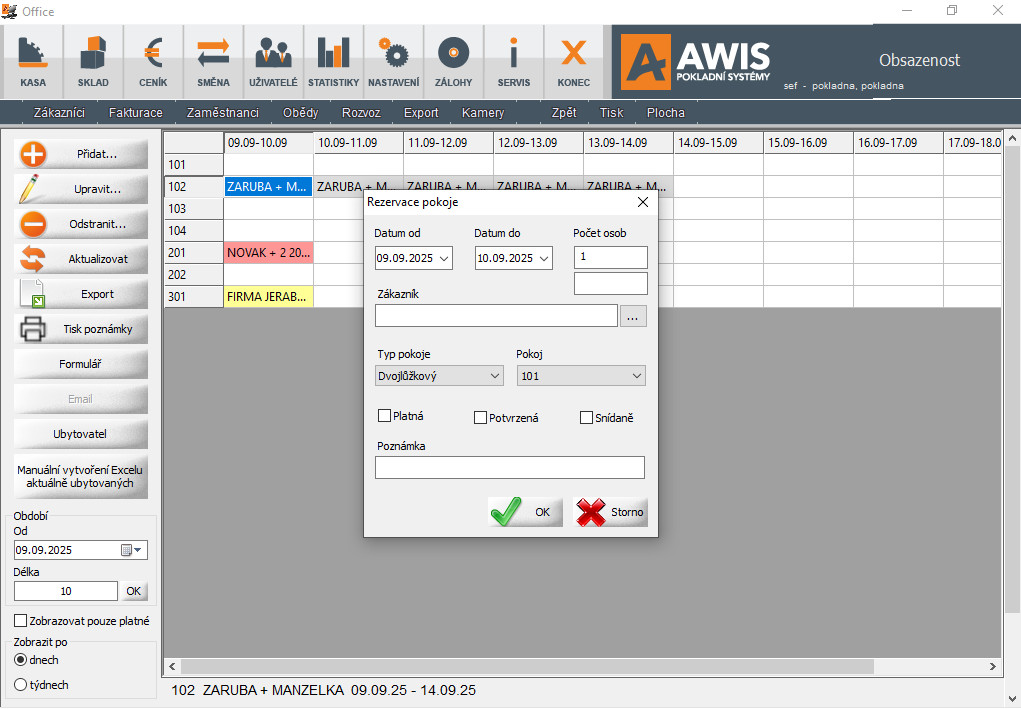Open the SKLAD warehouse module

point(93,62)
